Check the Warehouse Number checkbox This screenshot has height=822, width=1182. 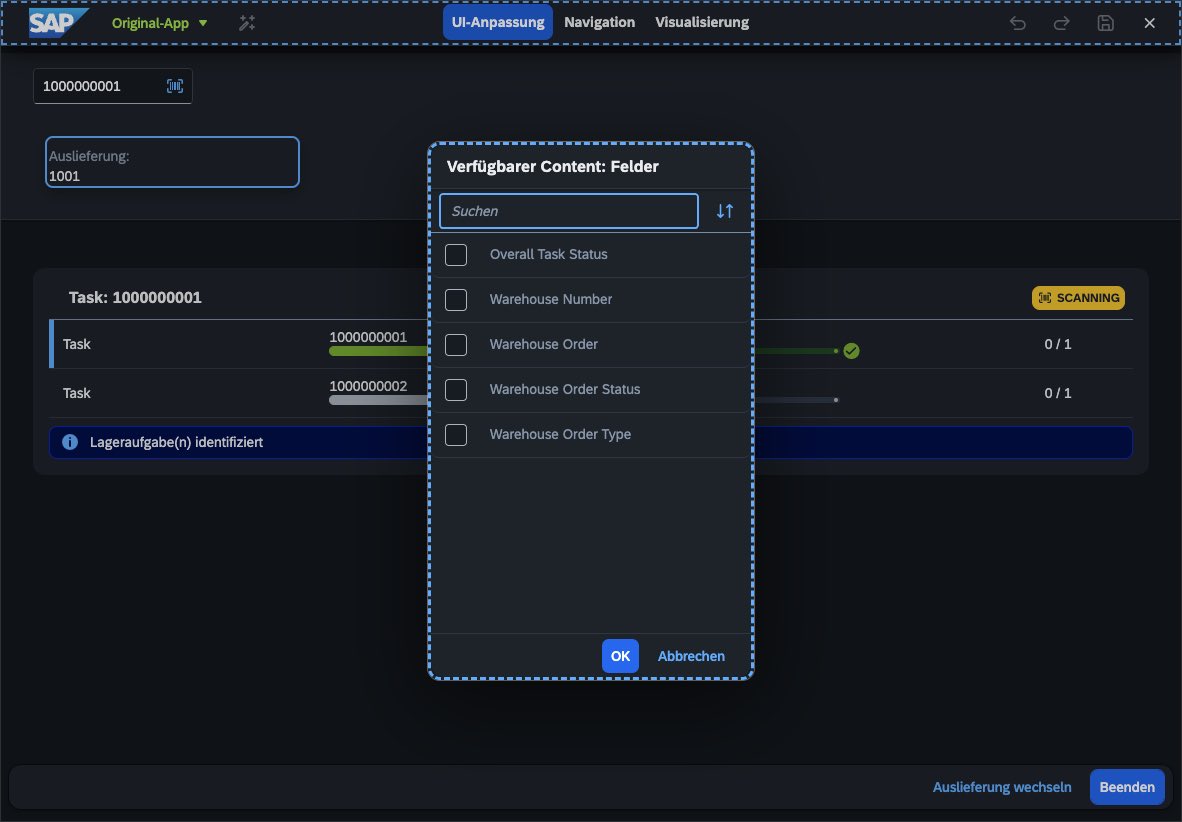[x=456, y=300]
